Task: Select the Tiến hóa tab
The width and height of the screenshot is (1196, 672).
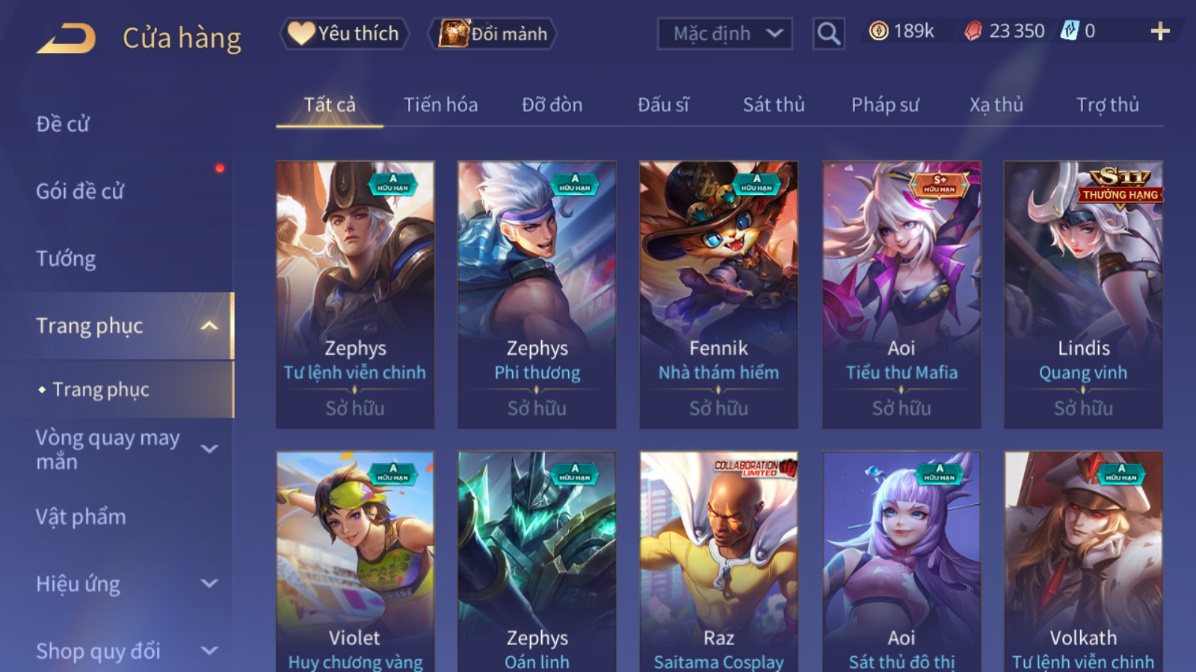Action: point(441,104)
